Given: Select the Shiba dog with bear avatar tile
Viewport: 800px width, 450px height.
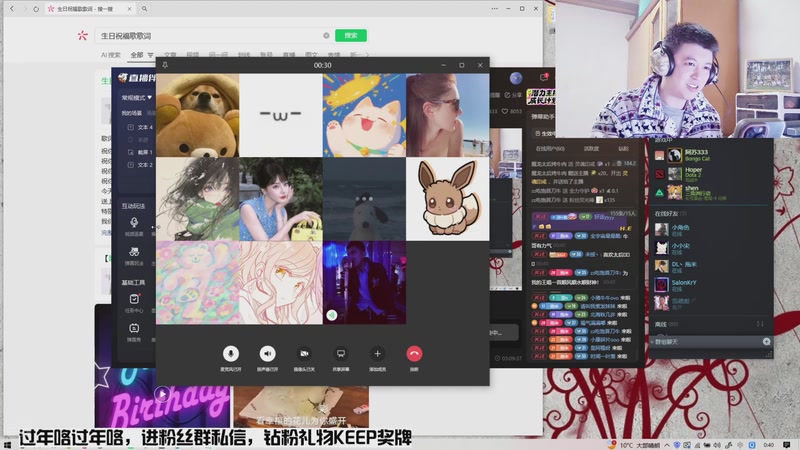Looking at the screenshot, I should pos(197,115).
